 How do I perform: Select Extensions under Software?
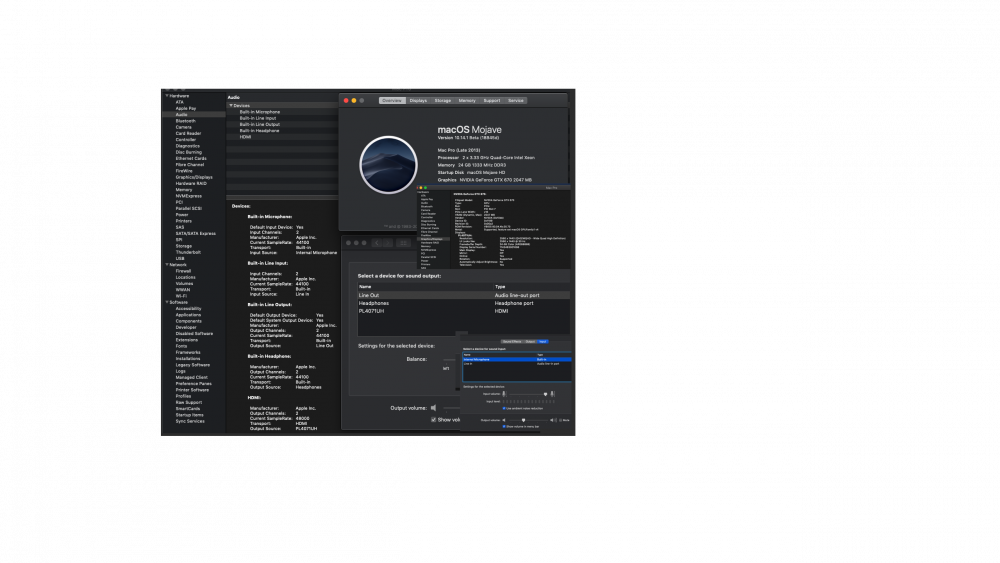tap(187, 340)
